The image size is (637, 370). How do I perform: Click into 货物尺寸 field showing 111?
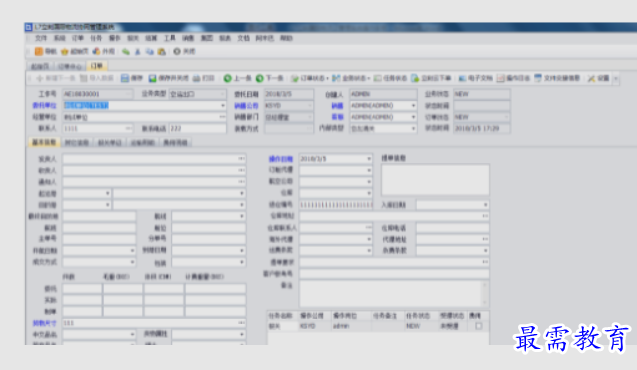coord(154,323)
